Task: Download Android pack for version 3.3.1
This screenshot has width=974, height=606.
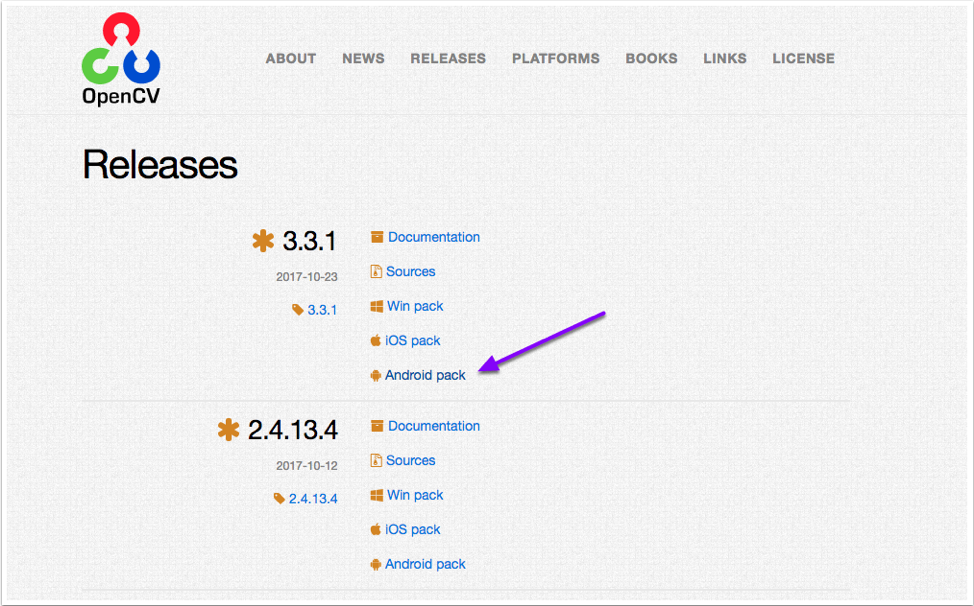Action: coord(425,375)
